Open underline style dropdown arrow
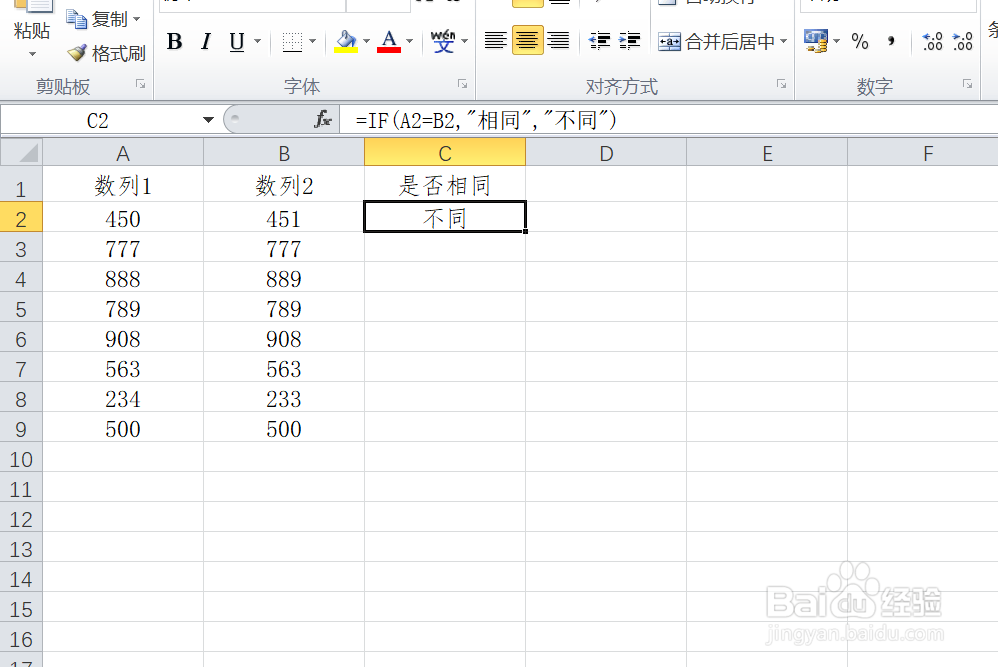Screen dimensions: 998x667 click(257, 41)
